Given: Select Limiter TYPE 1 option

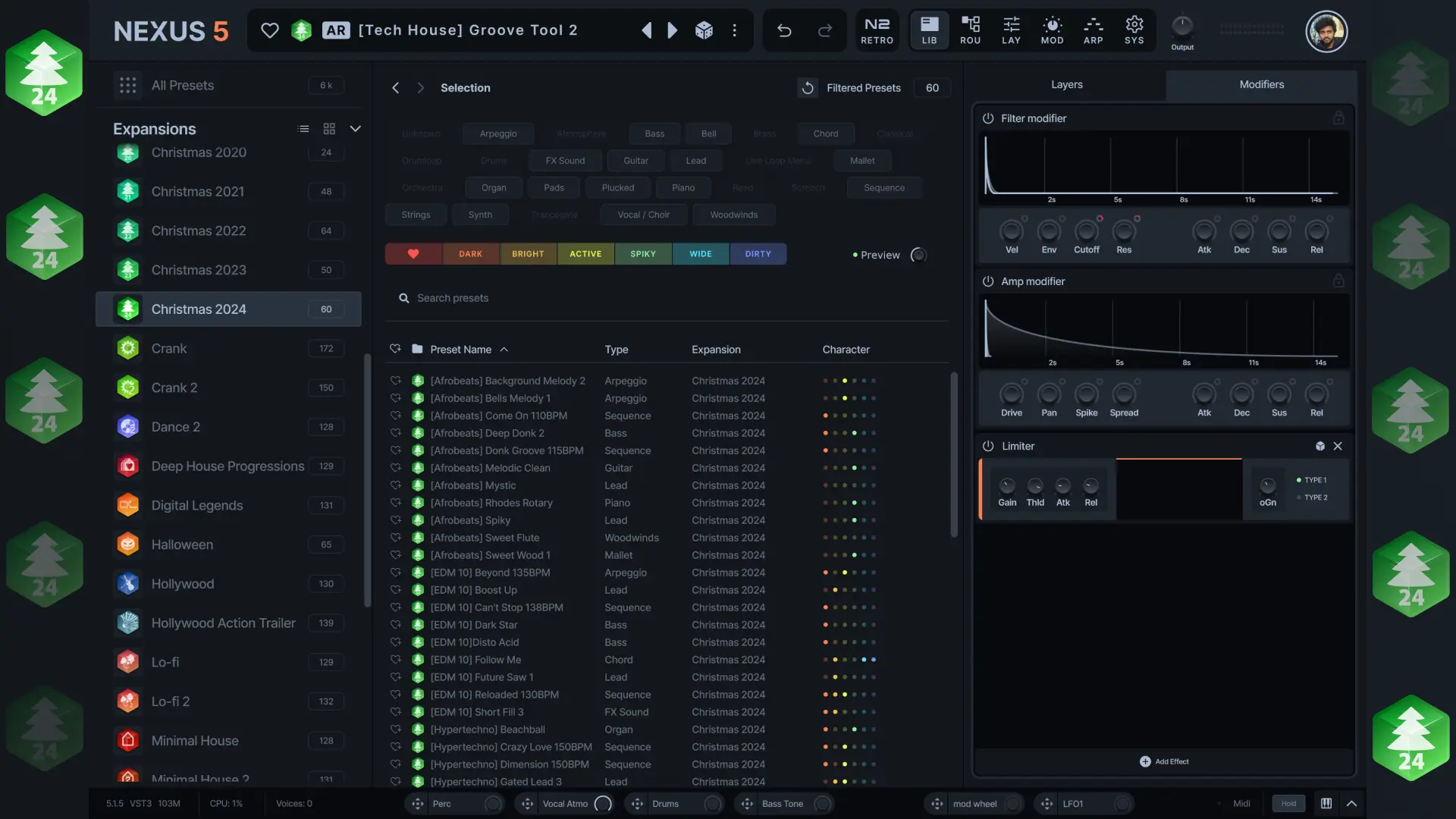Looking at the screenshot, I should point(1313,480).
